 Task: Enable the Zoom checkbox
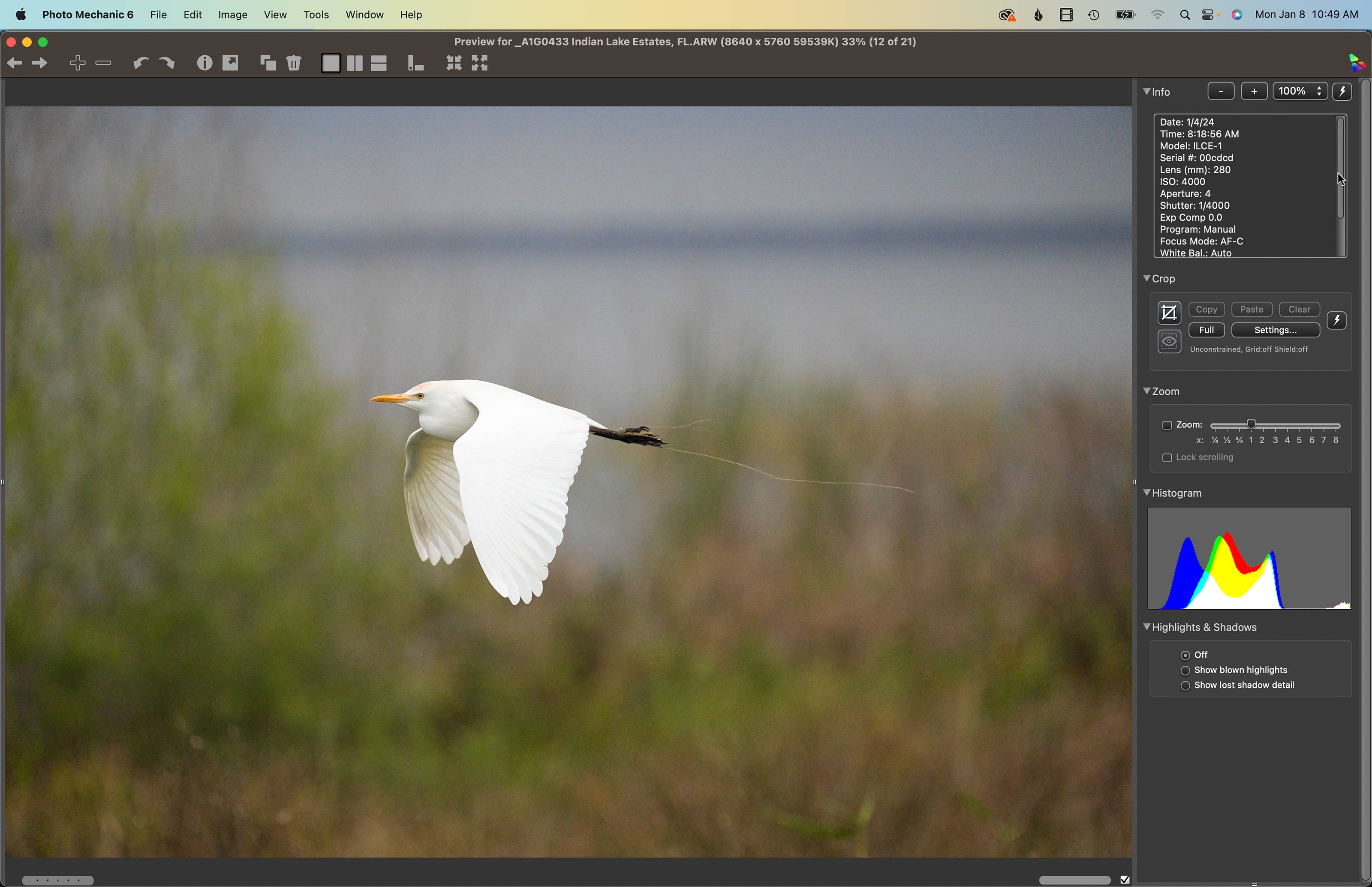[x=1167, y=426]
